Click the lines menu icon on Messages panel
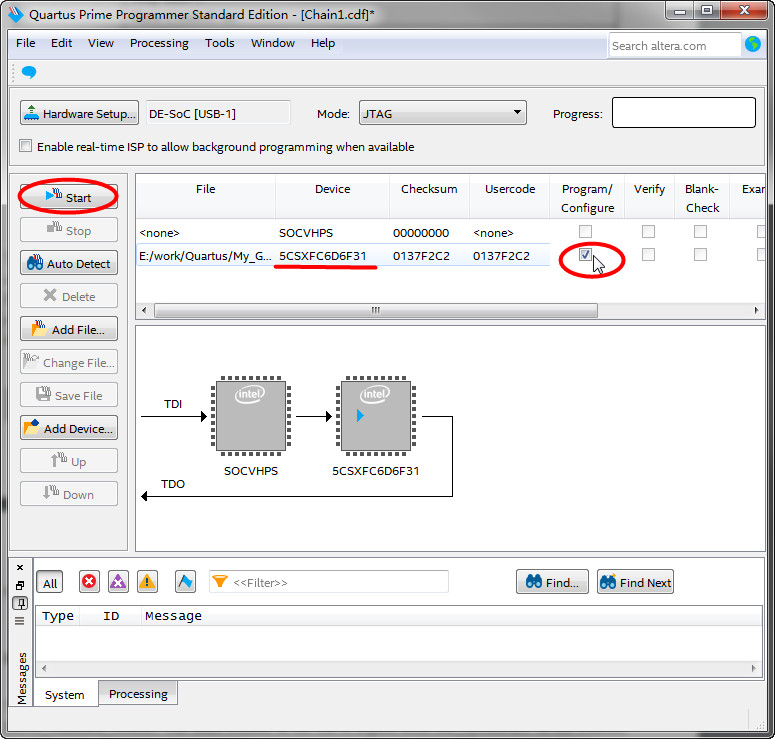The height and width of the screenshot is (739, 775). tap(20, 621)
